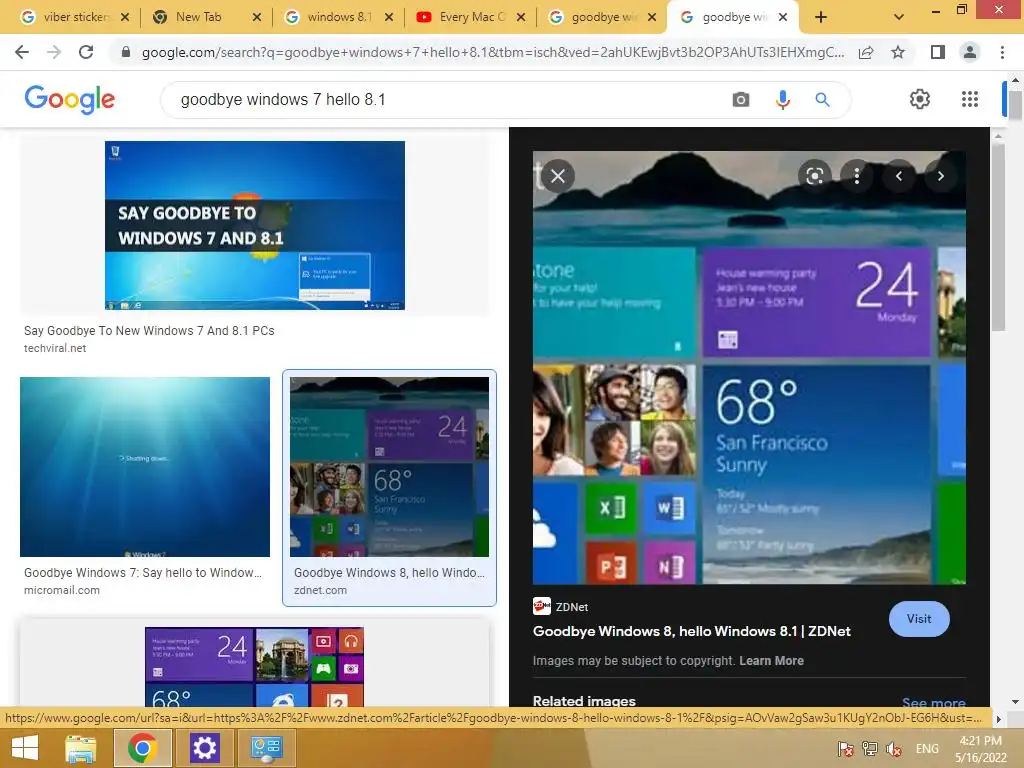Close the image preview panel
1024x768 pixels.
click(x=558, y=176)
